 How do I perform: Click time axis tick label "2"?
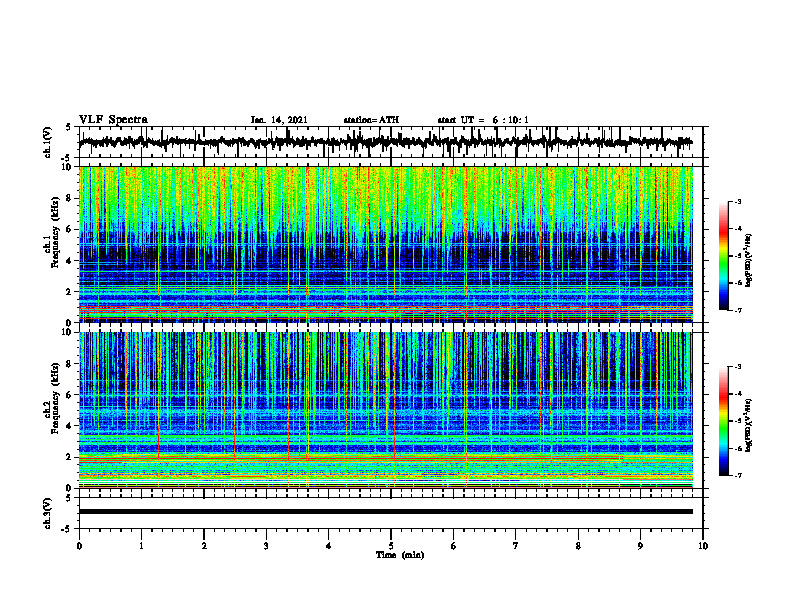click(x=204, y=546)
